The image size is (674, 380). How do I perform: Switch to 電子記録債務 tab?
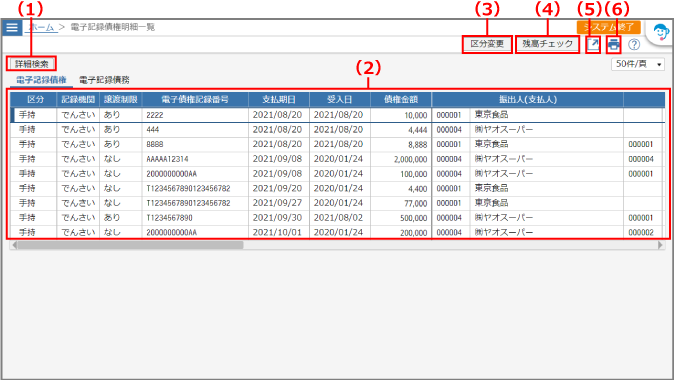(104, 80)
